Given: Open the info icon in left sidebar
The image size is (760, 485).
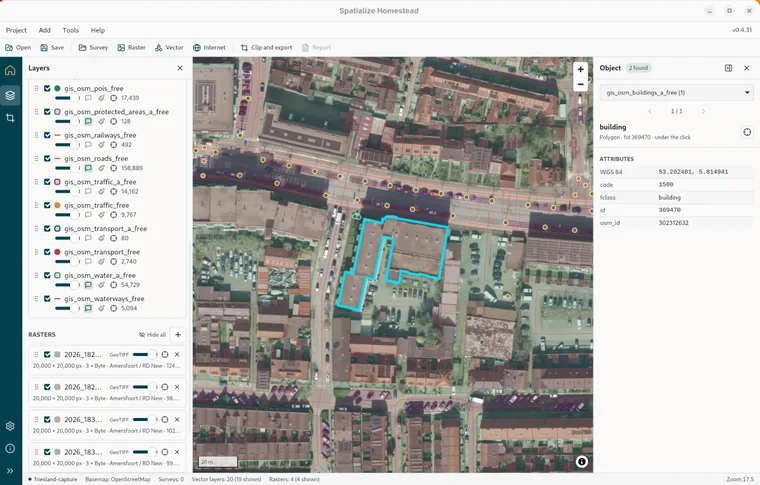Looking at the screenshot, I should click(10, 448).
